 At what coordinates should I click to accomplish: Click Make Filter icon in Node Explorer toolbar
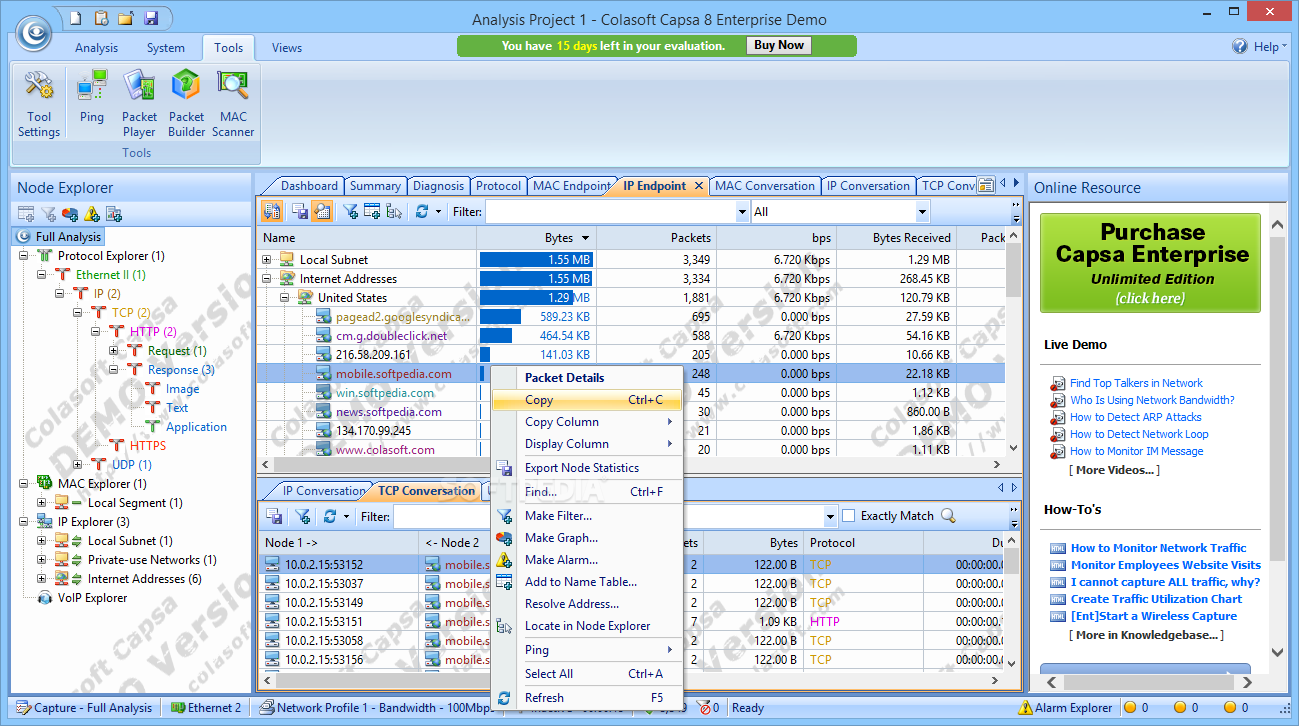[48, 213]
